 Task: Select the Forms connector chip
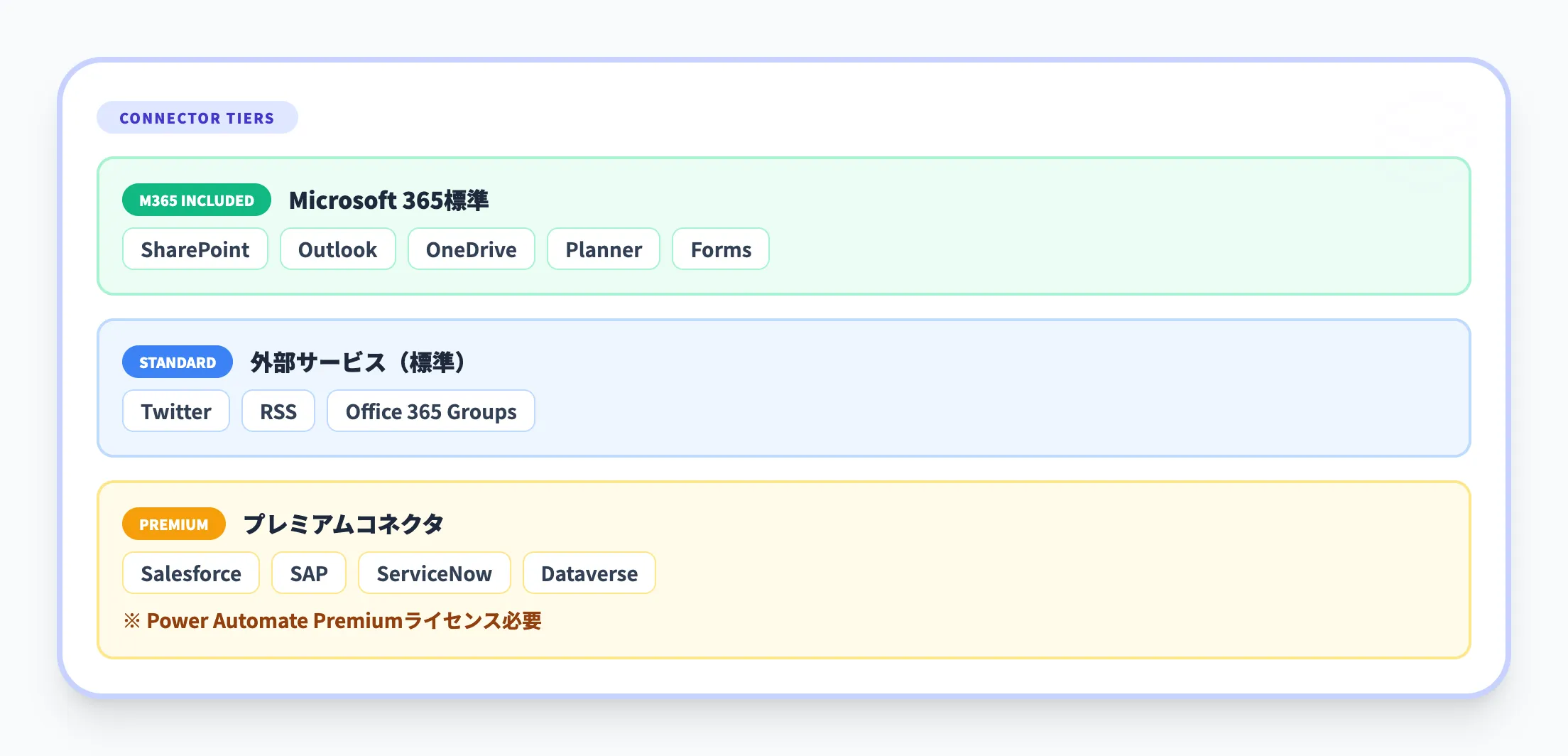tap(720, 249)
